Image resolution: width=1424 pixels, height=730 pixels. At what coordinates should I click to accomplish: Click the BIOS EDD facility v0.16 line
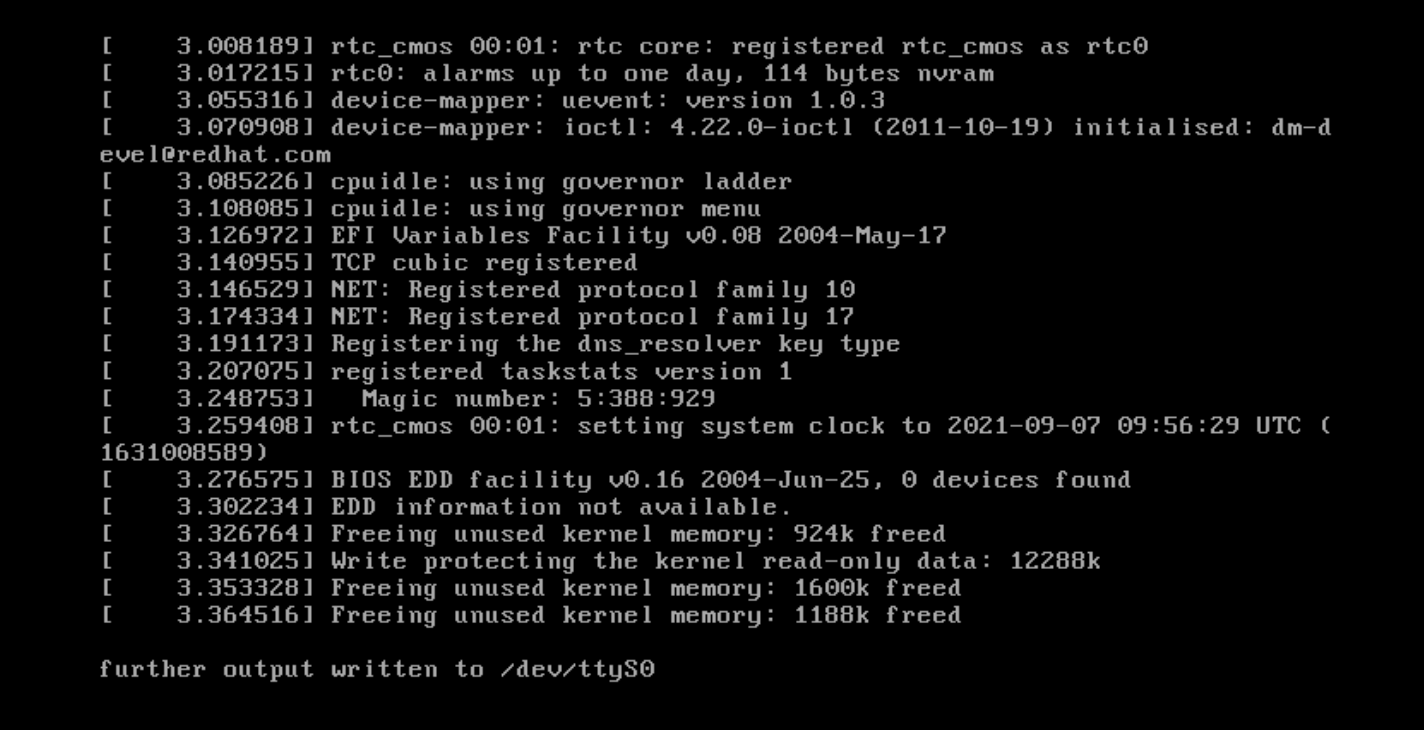[615, 480]
